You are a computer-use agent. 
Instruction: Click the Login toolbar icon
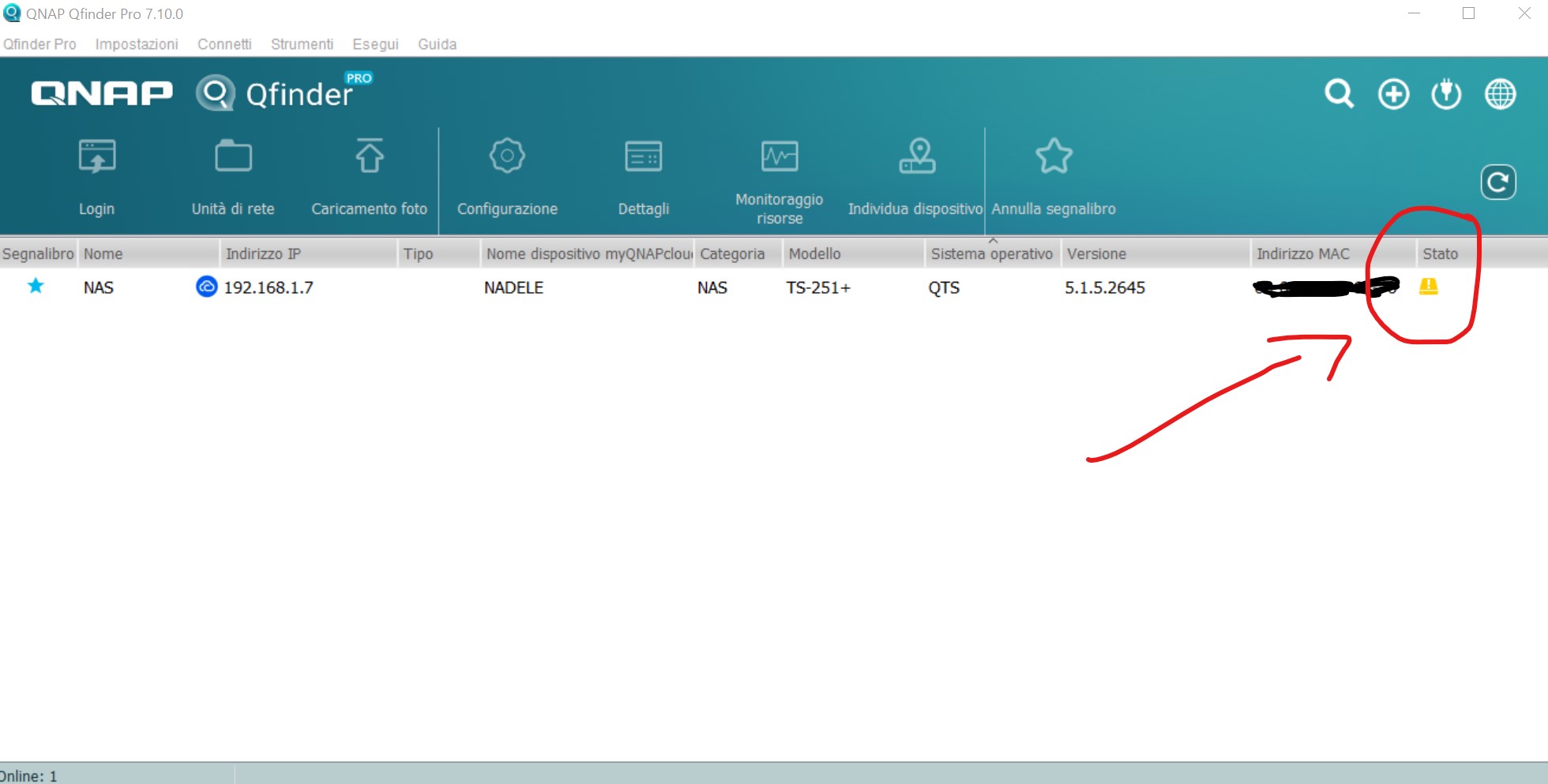point(96,158)
